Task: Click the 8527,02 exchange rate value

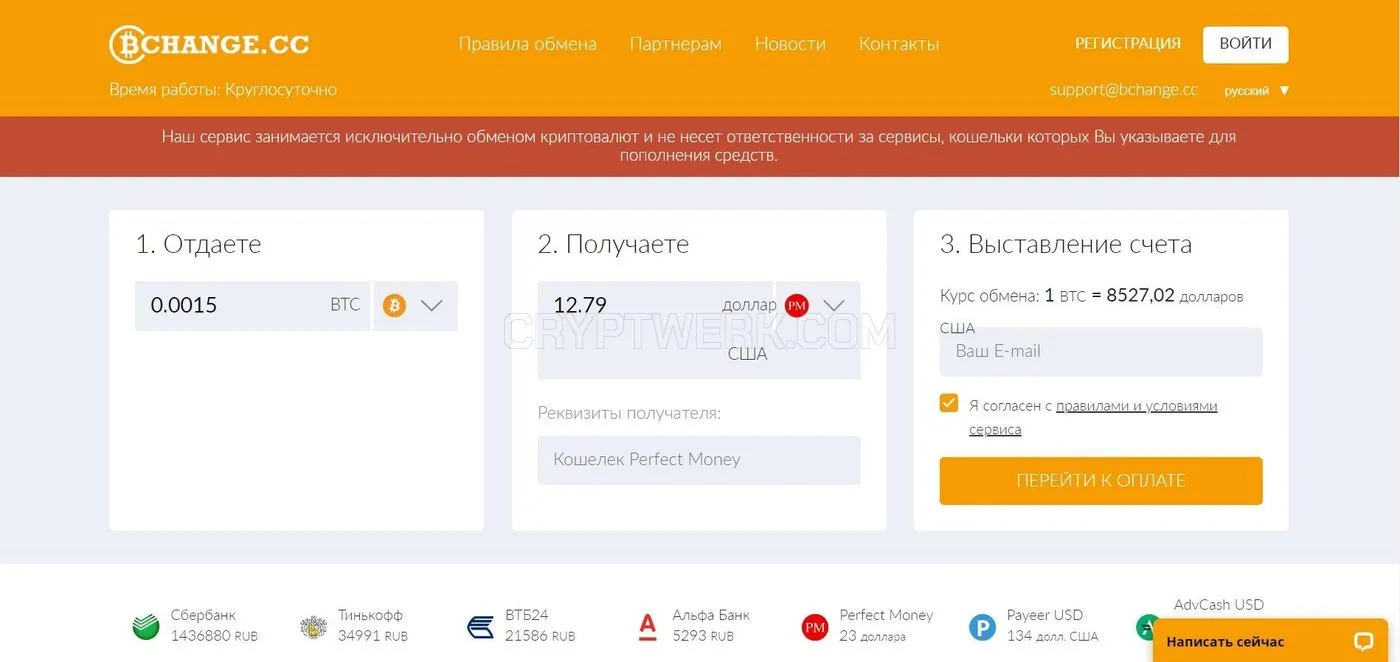Action: [x=1140, y=296]
